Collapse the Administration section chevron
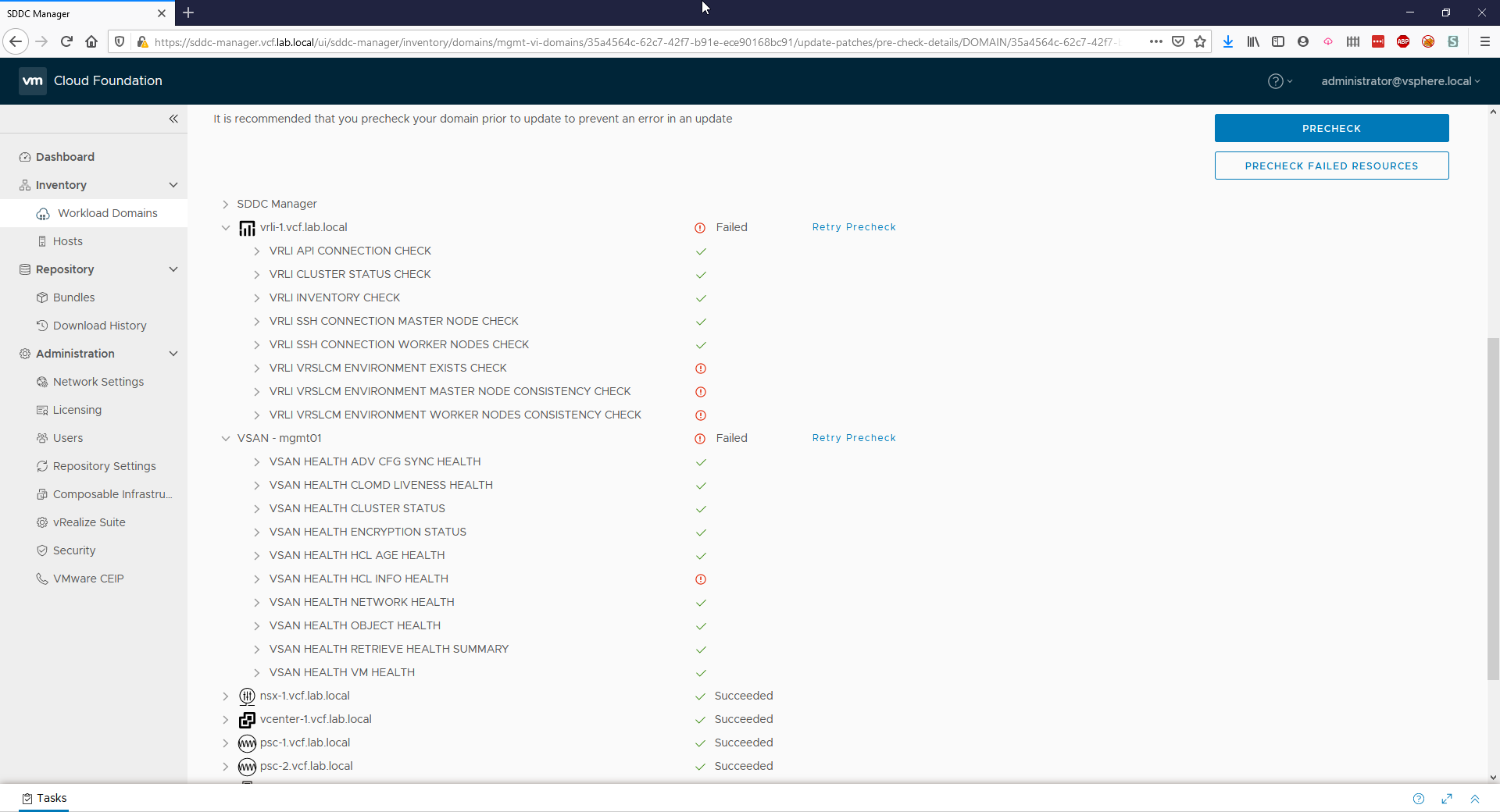 click(173, 354)
